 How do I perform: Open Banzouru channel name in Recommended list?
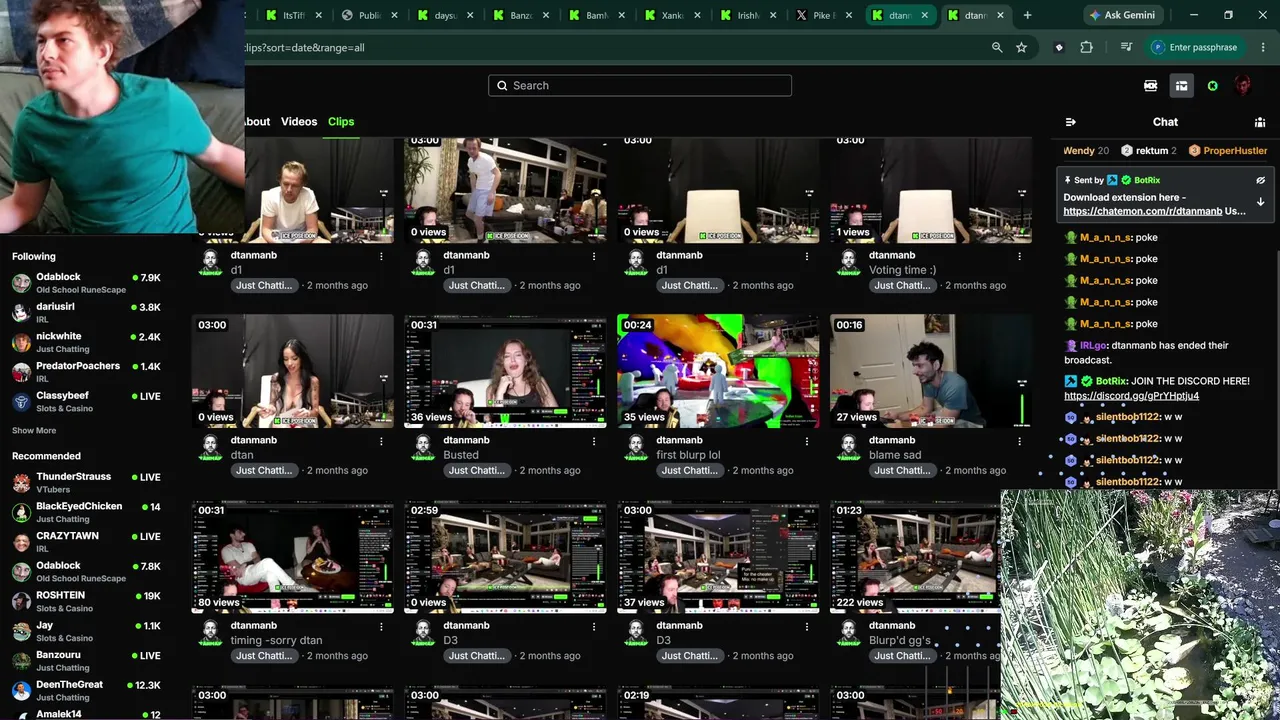click(x=58, y=656)
